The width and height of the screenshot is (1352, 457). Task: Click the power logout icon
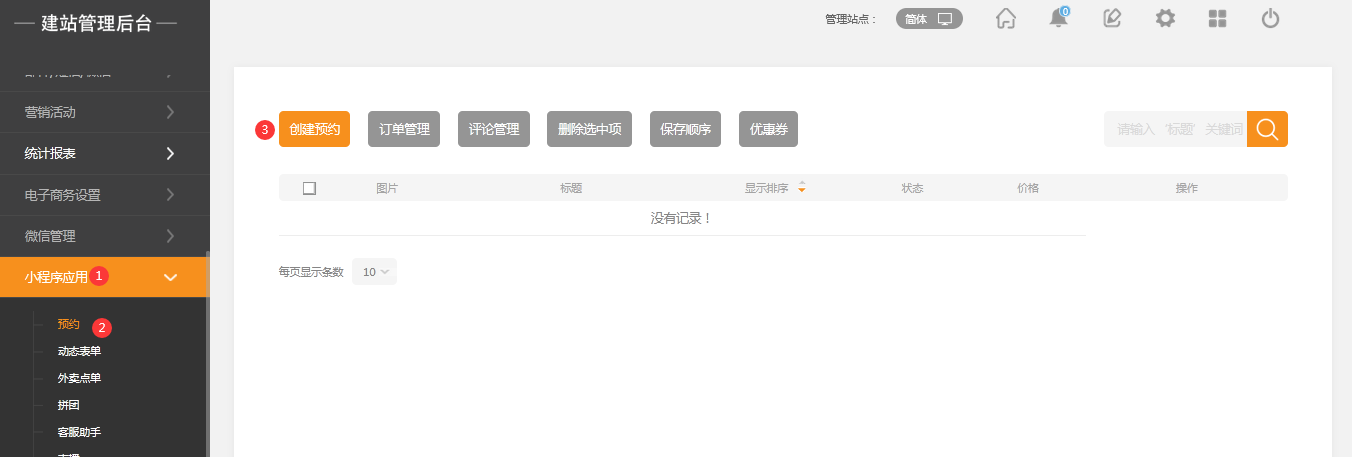coord(1270,19)
